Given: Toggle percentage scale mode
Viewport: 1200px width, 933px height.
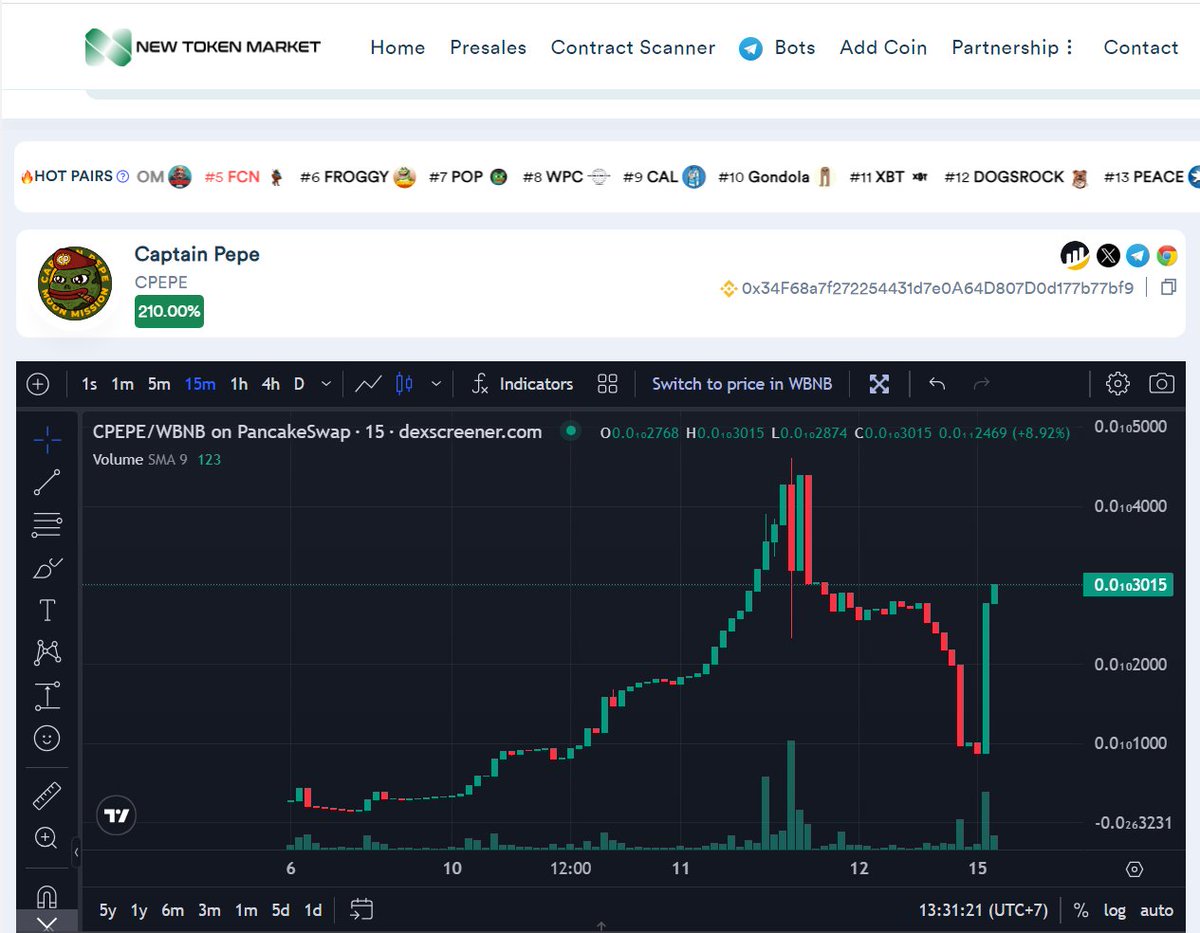Looking at the screenshot, I should (1081, 910).
